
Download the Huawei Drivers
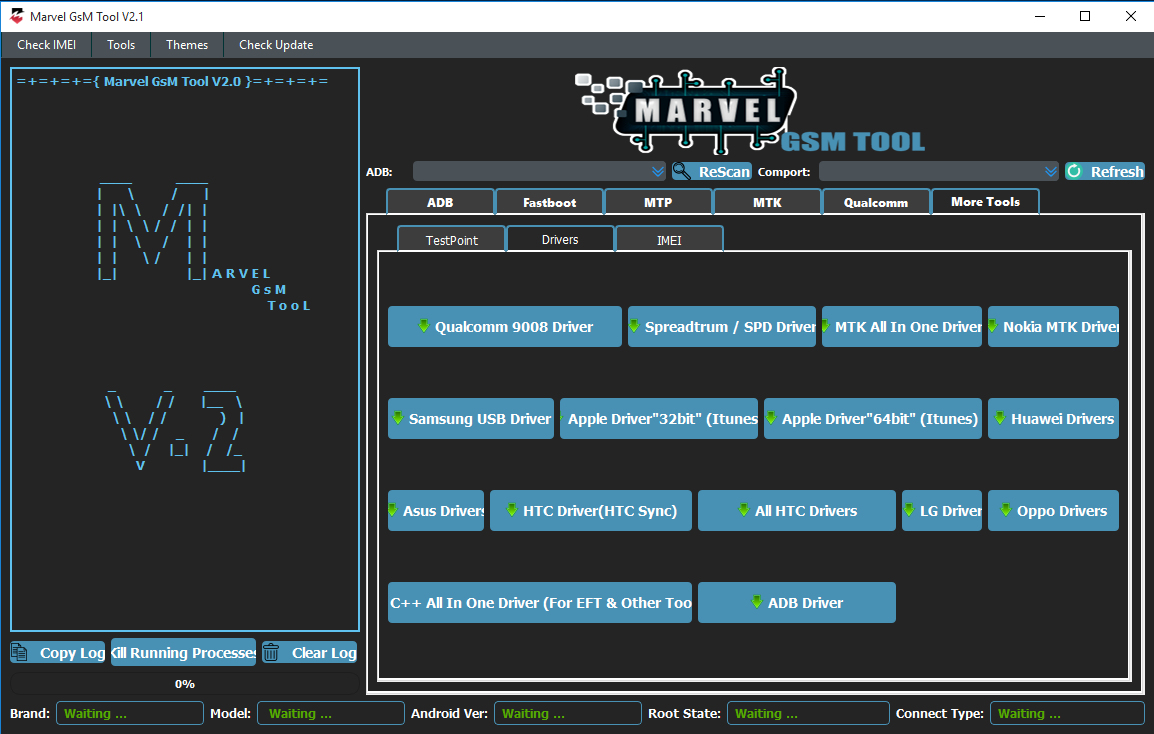point(1053,419)
